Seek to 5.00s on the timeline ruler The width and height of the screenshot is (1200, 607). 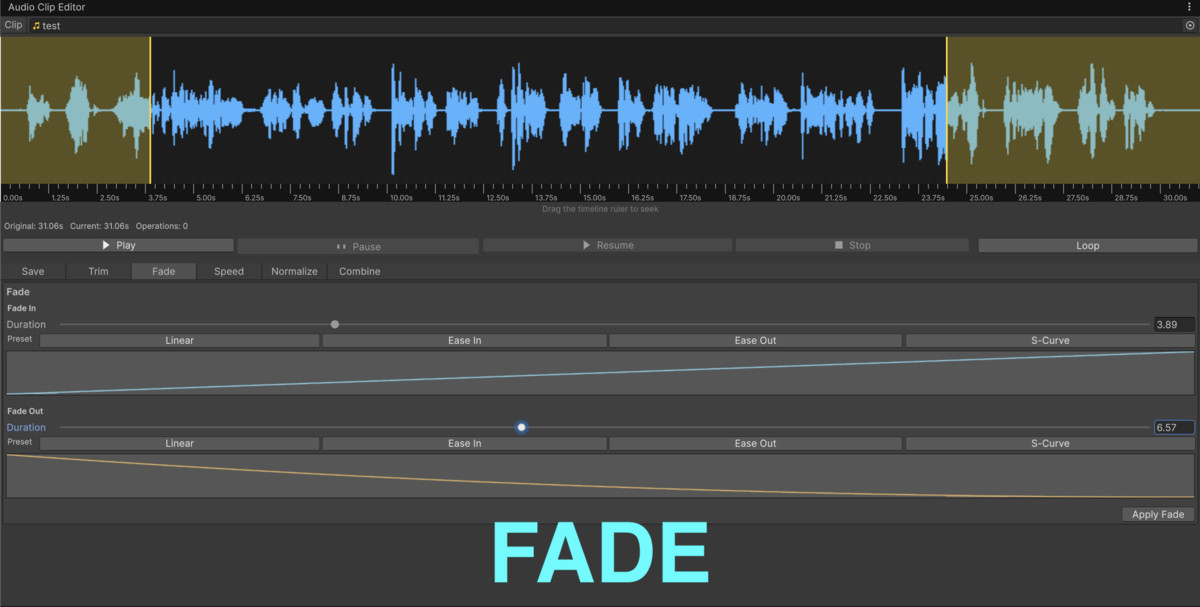(207, 197)
